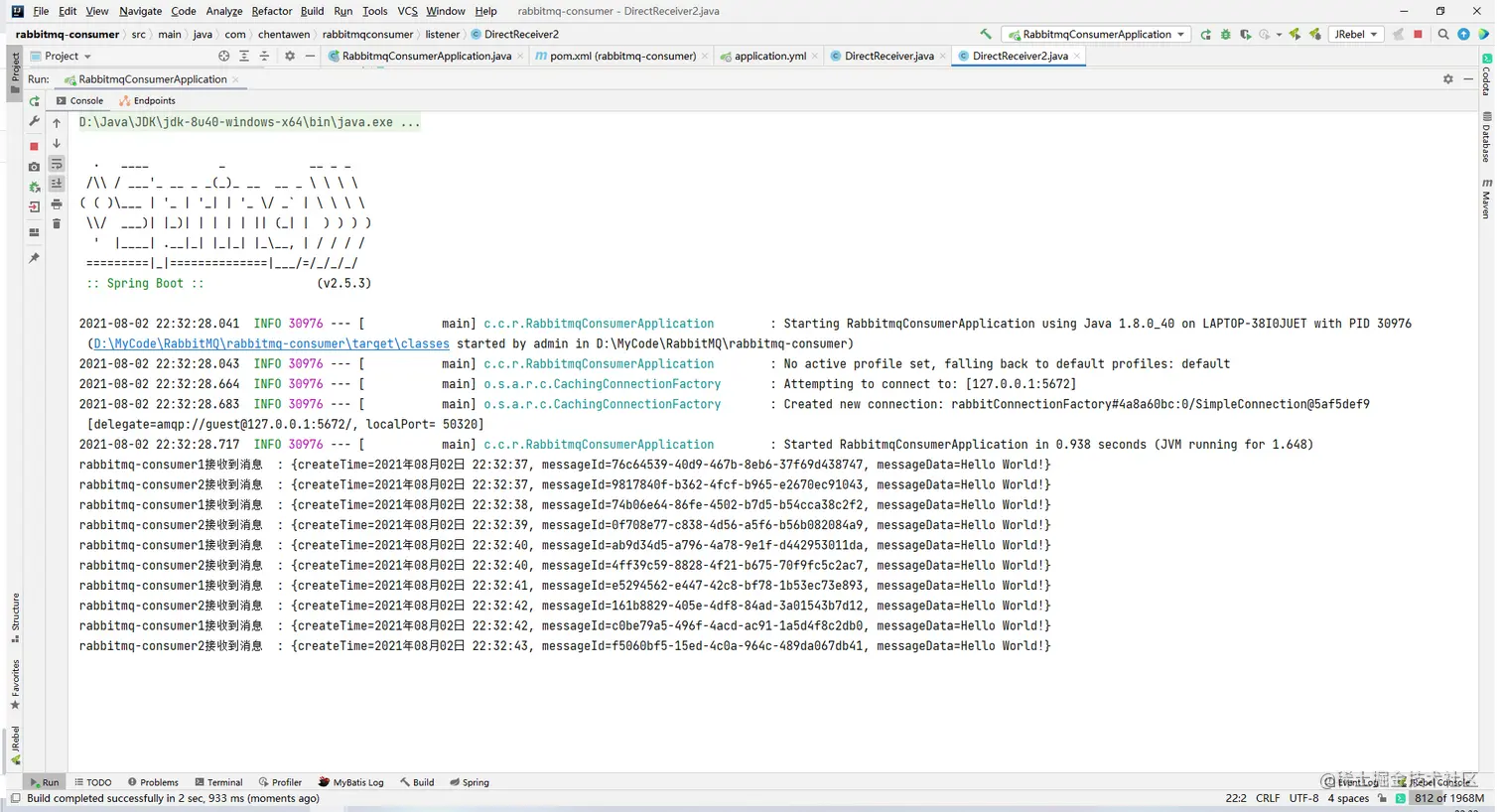The width and height of the screenshot is (1501, 812).
Task: Toggle soft-wrap in the console
Action: [x=57, y=163]
